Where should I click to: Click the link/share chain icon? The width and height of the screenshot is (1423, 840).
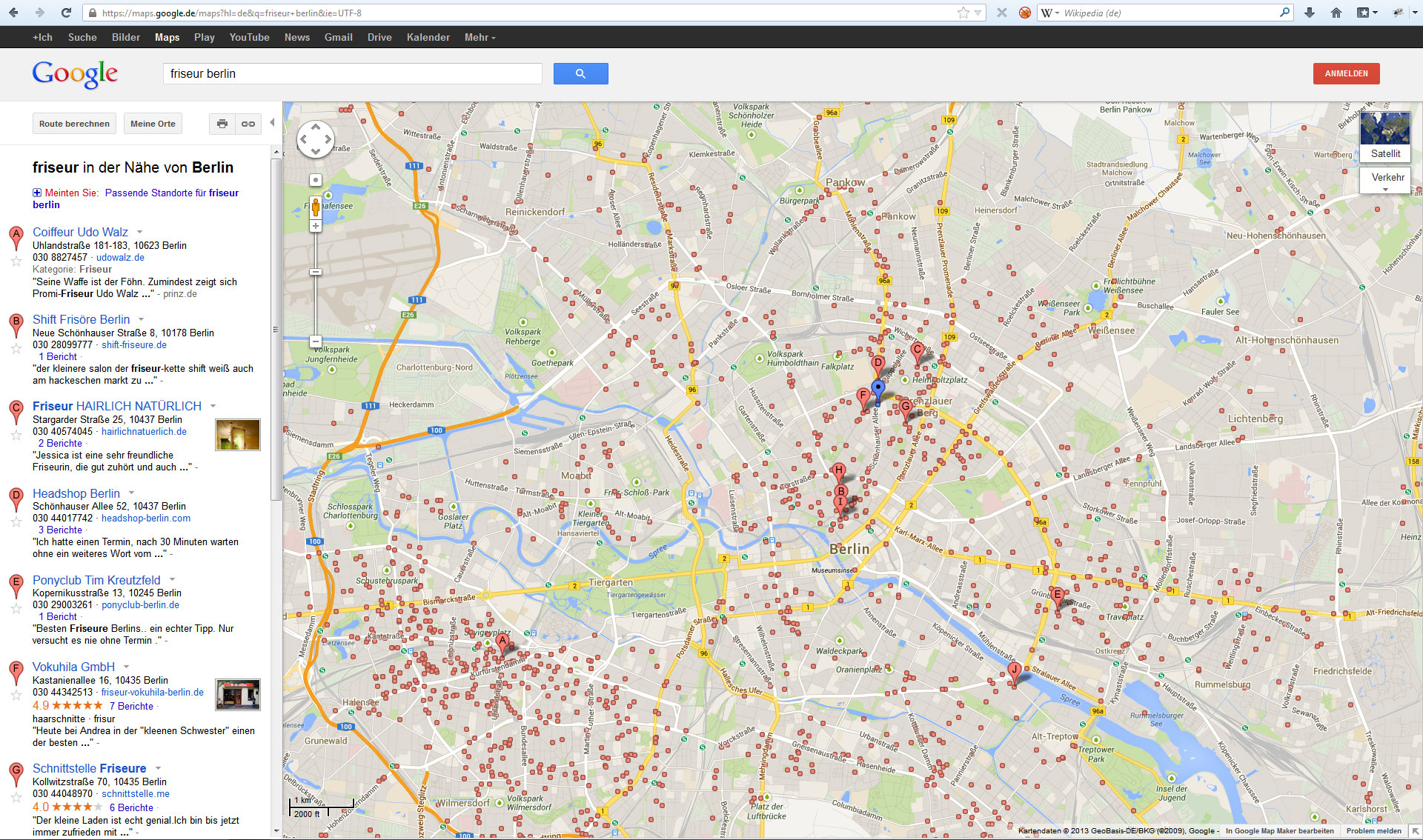248,124
